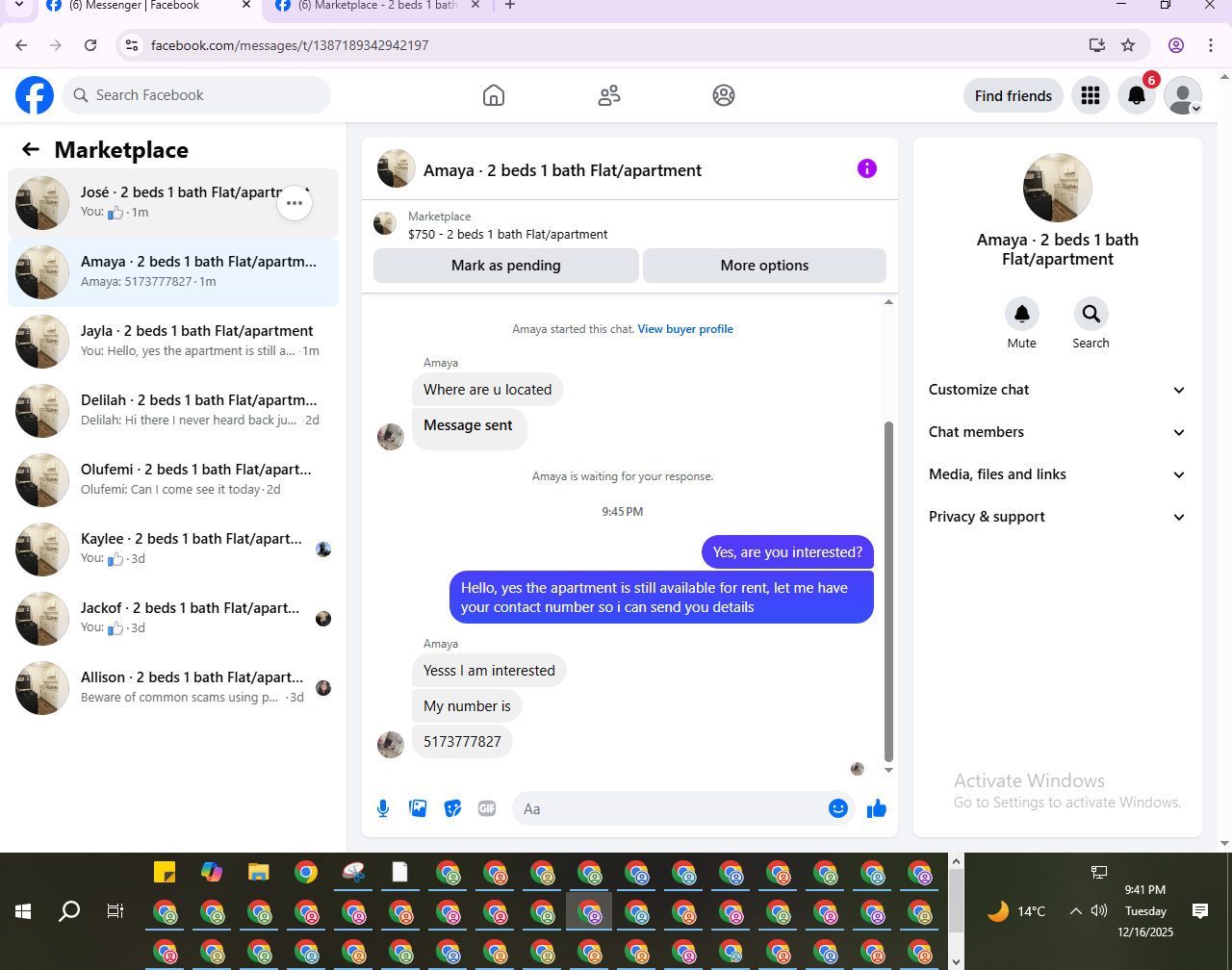Click the More options button
The width and height of the screenshot is (1232, 970).
764,266
